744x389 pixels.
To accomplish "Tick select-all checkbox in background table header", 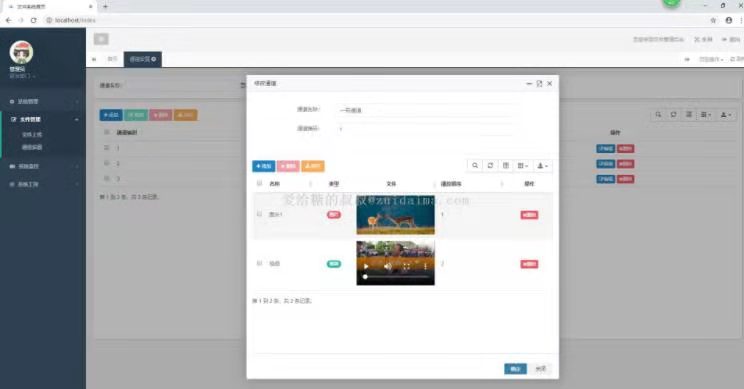I will (106, 132).
